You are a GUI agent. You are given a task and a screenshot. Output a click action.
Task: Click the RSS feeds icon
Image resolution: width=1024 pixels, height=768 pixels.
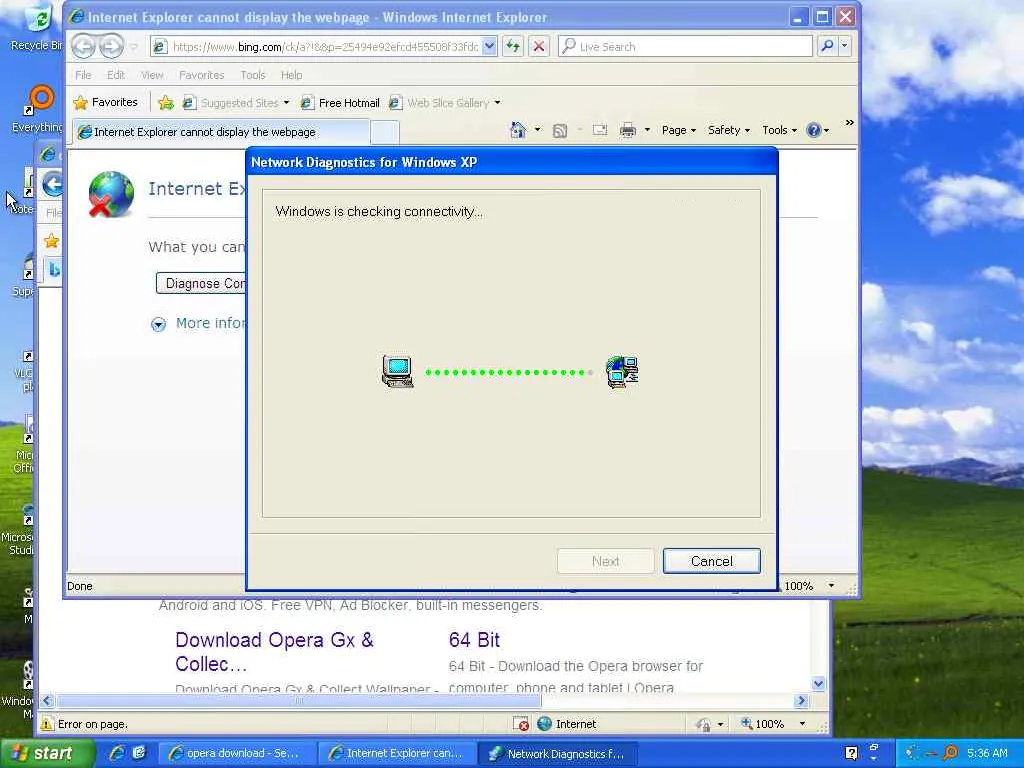[560, 131]
